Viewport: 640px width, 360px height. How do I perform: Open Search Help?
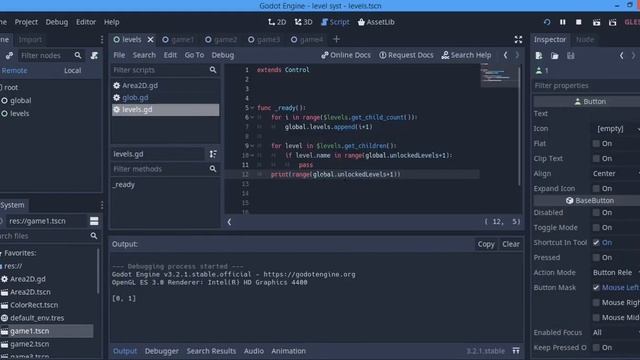[467, 55]
